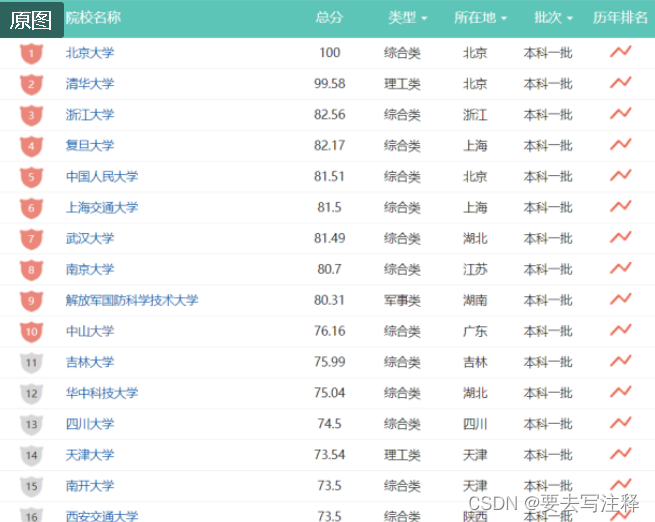655x522 pixels.
Task: Open 上海交通大学 historical ranking trend icon
Action: tap(620, 206)
